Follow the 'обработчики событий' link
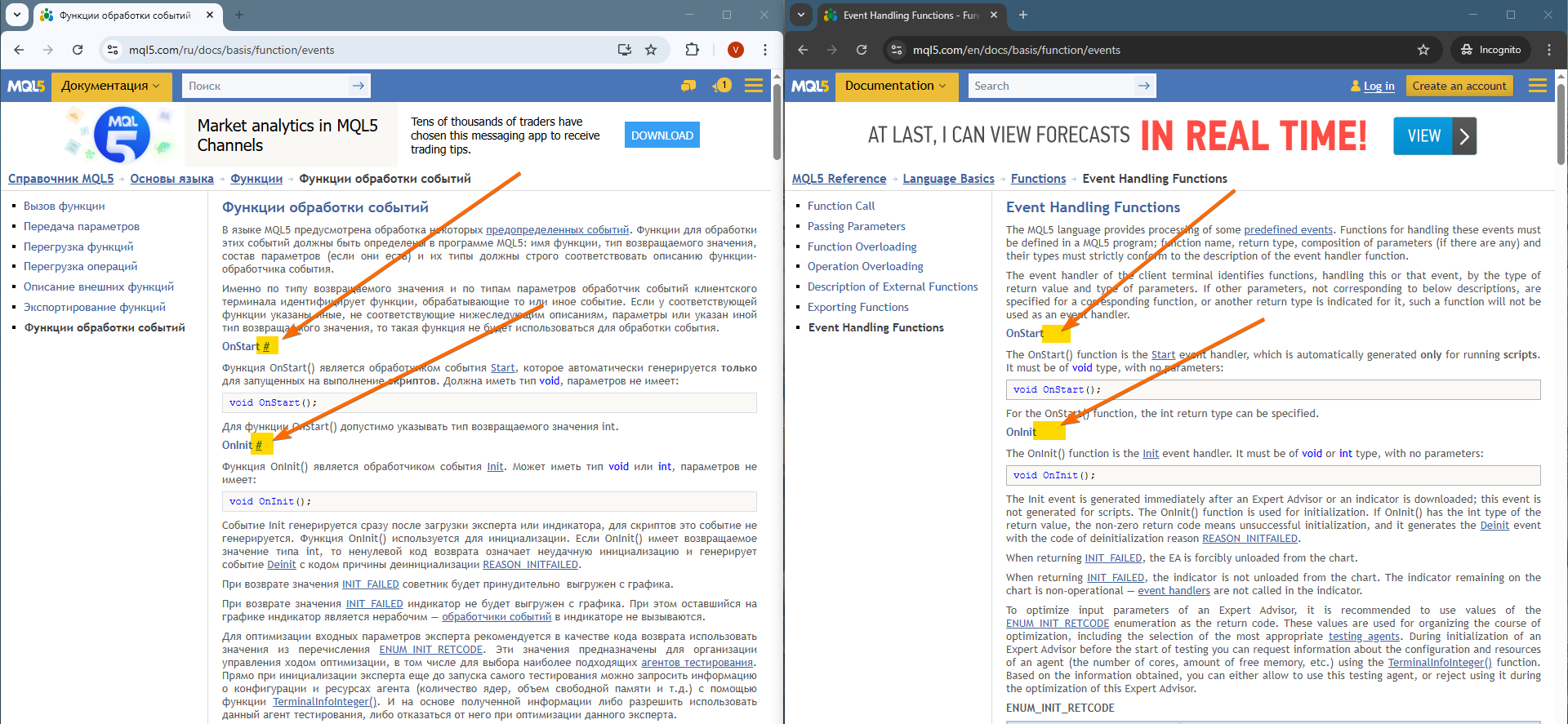Viewport: 1568px width, 724px height. click(x=497, y=617)
